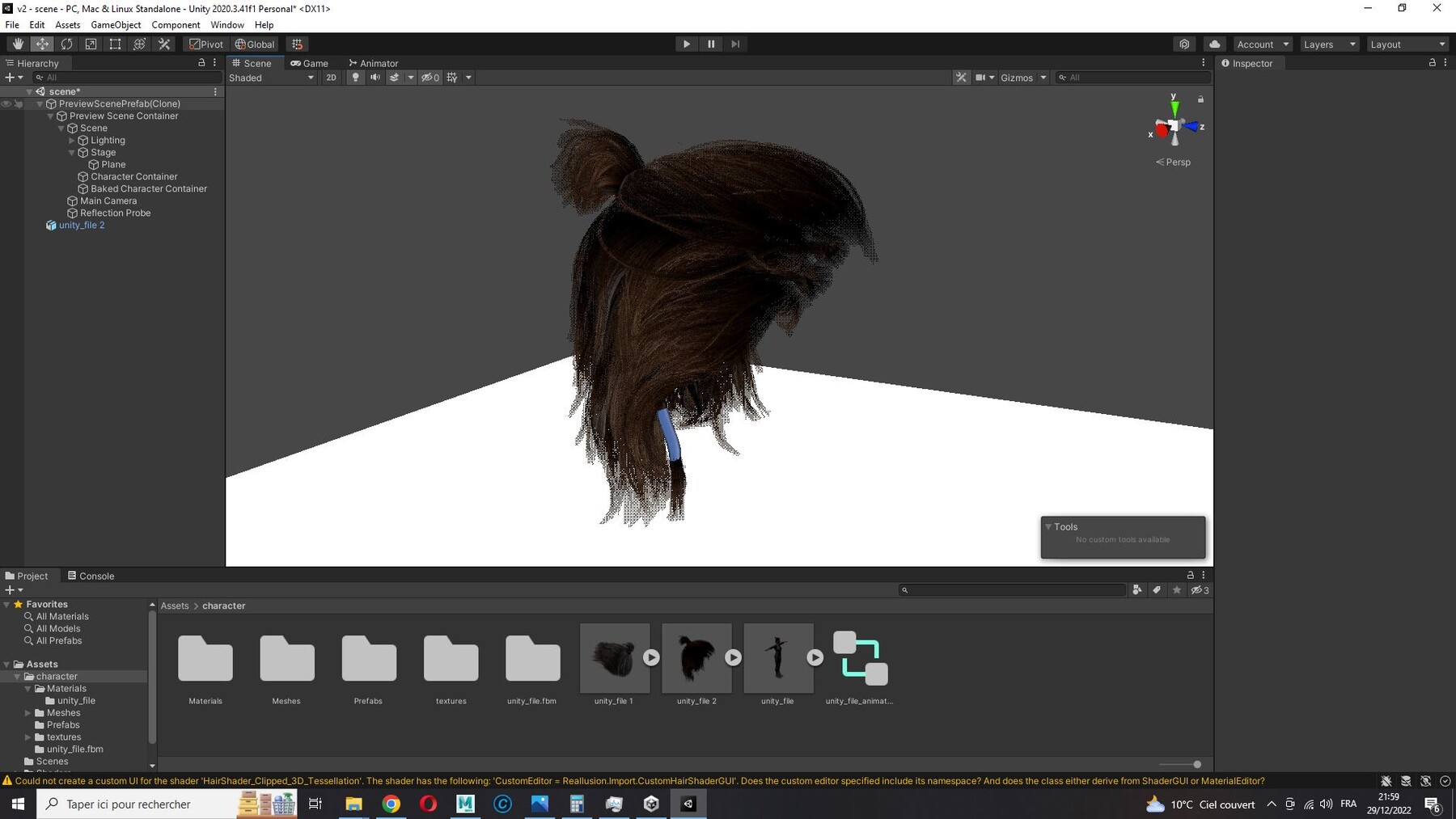
Task: Expand unity_file 2 asset sub-items arrow
Action: pyautogui.click(x=733, y=658)
